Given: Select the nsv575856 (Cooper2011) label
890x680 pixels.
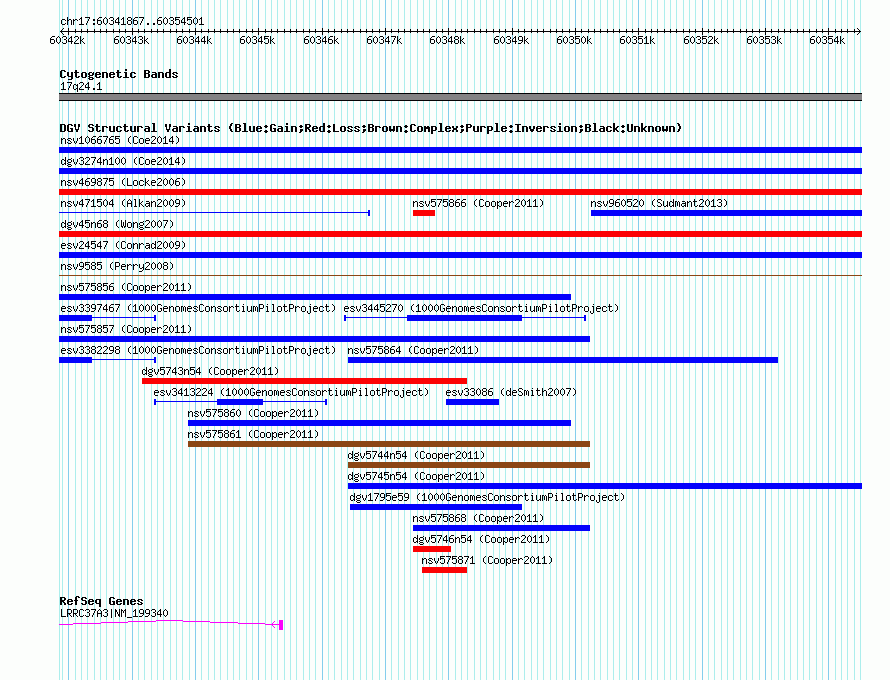Looking at the screenshot, I should pos(126,287).
